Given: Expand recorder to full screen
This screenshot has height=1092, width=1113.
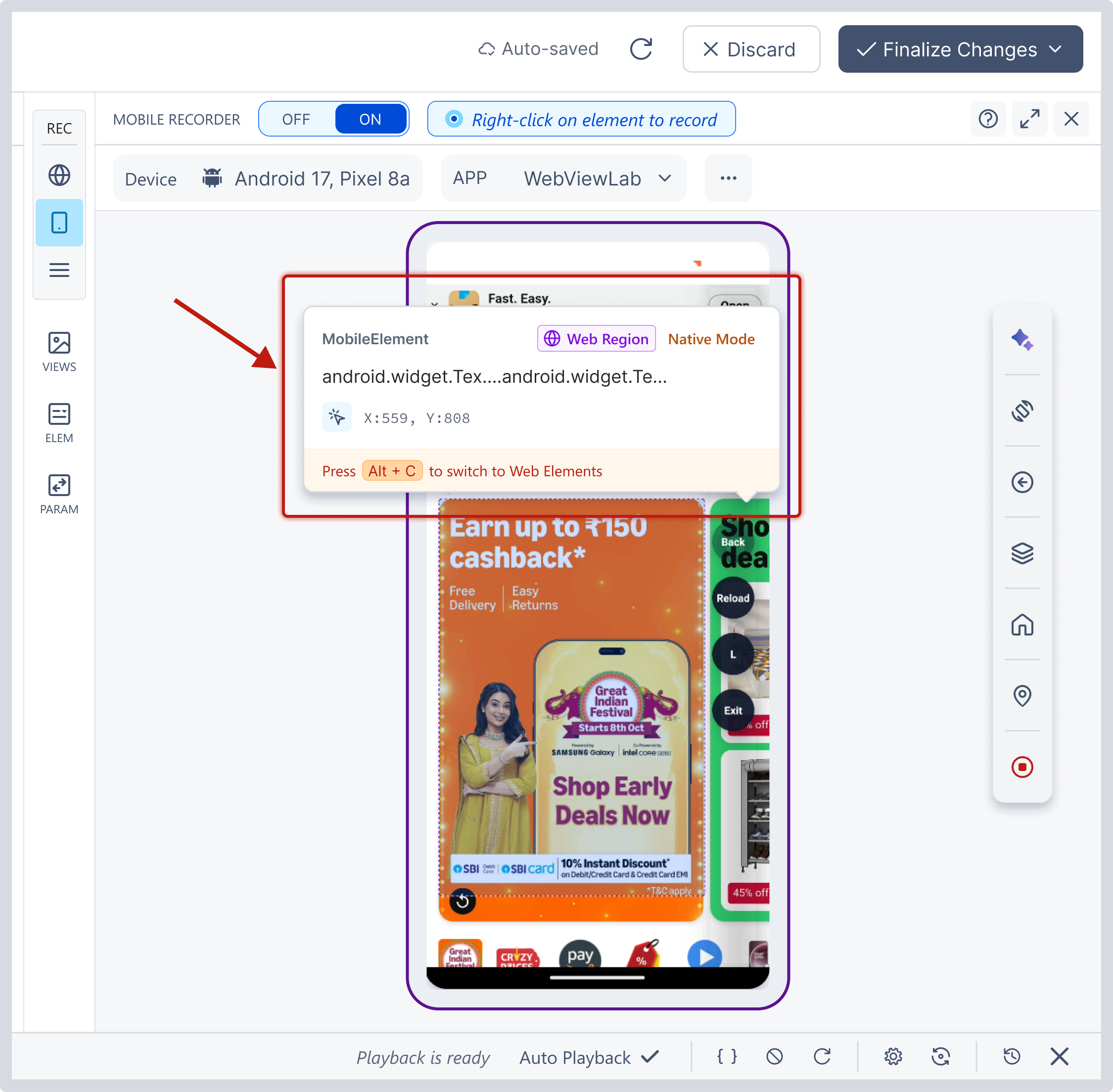Looking at the screenshot, I should click(x=1030, y=119).
